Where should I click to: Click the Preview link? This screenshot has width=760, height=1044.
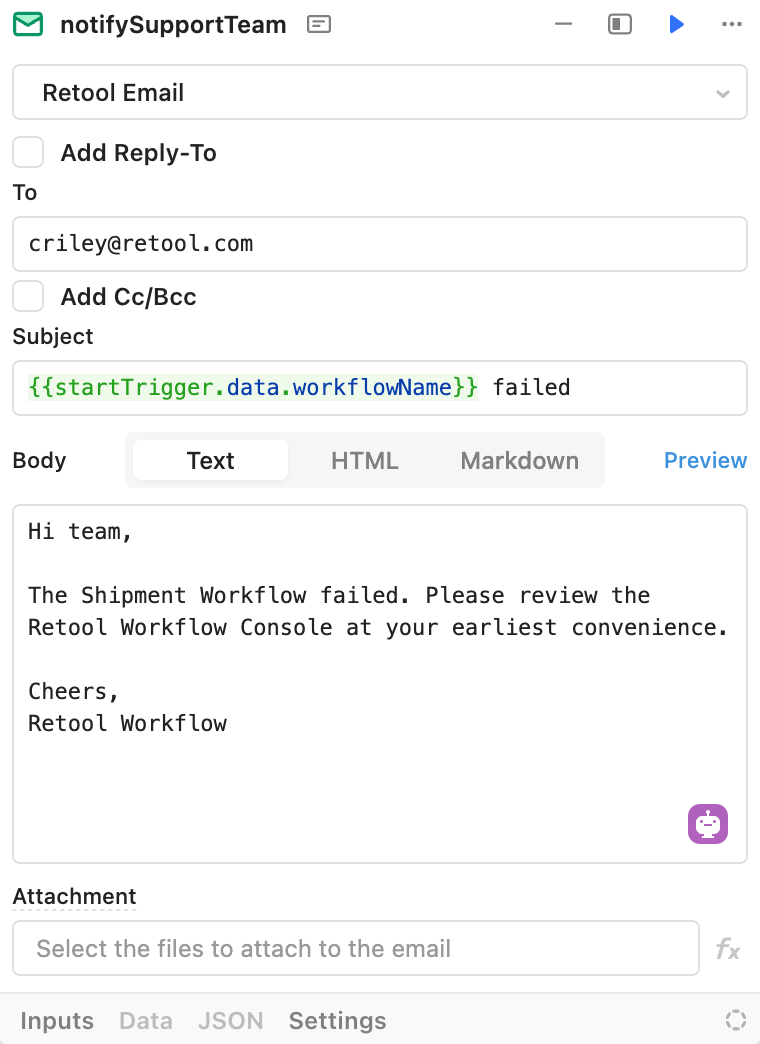tap(705, 460)
